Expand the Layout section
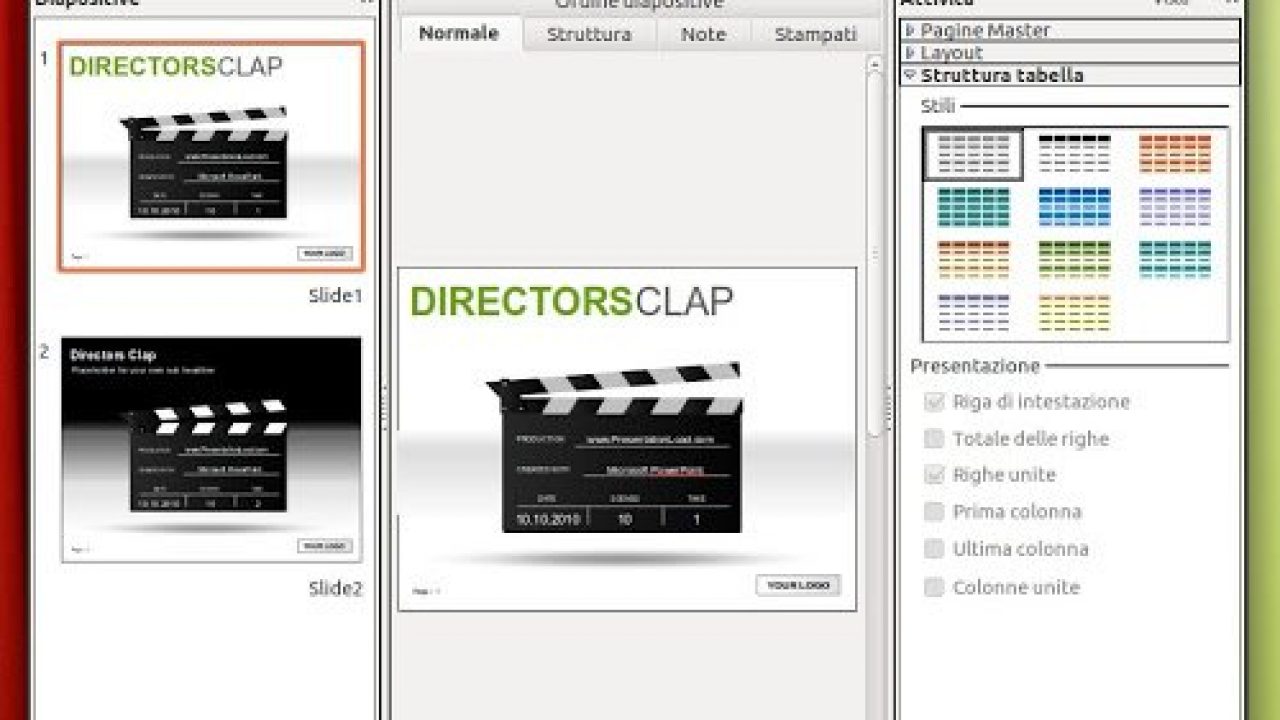Screen dimensions: 1280x720 [910, 53]
